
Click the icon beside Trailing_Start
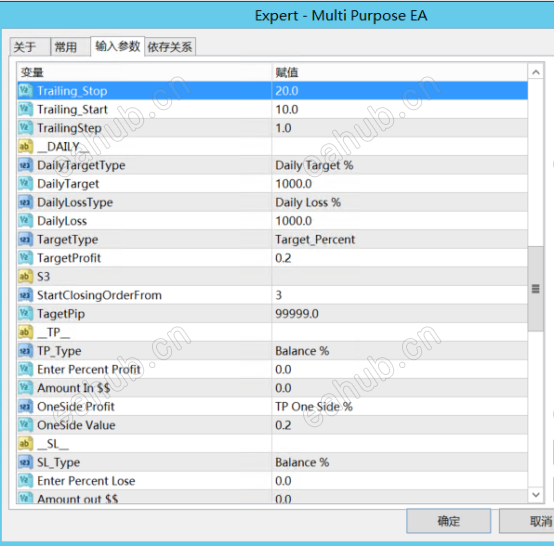[x=25, y=109]
